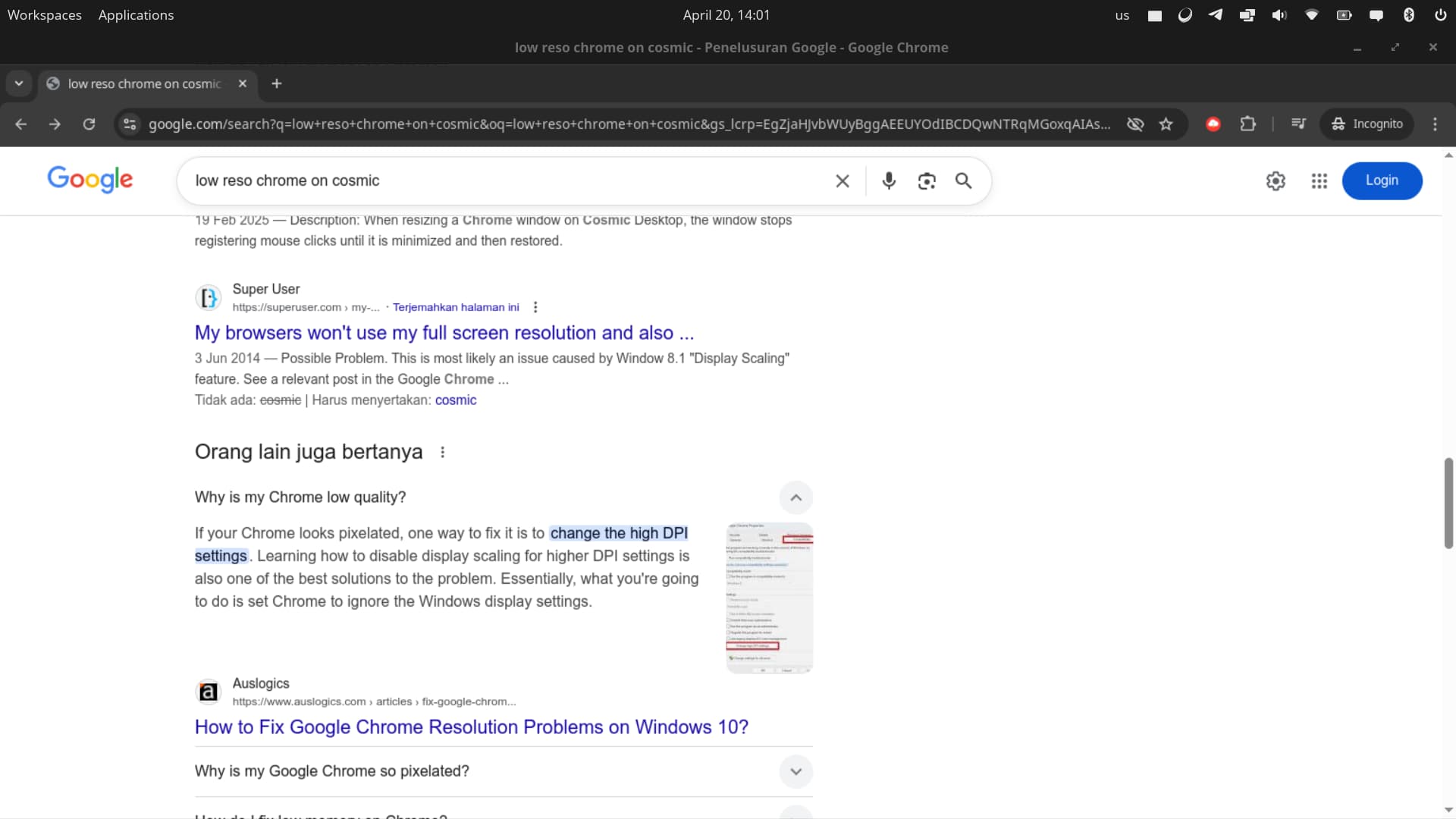Screen dimensions: 1456x819
Task: Open the Telegram tray icon
Action: tap(1216, 15)
